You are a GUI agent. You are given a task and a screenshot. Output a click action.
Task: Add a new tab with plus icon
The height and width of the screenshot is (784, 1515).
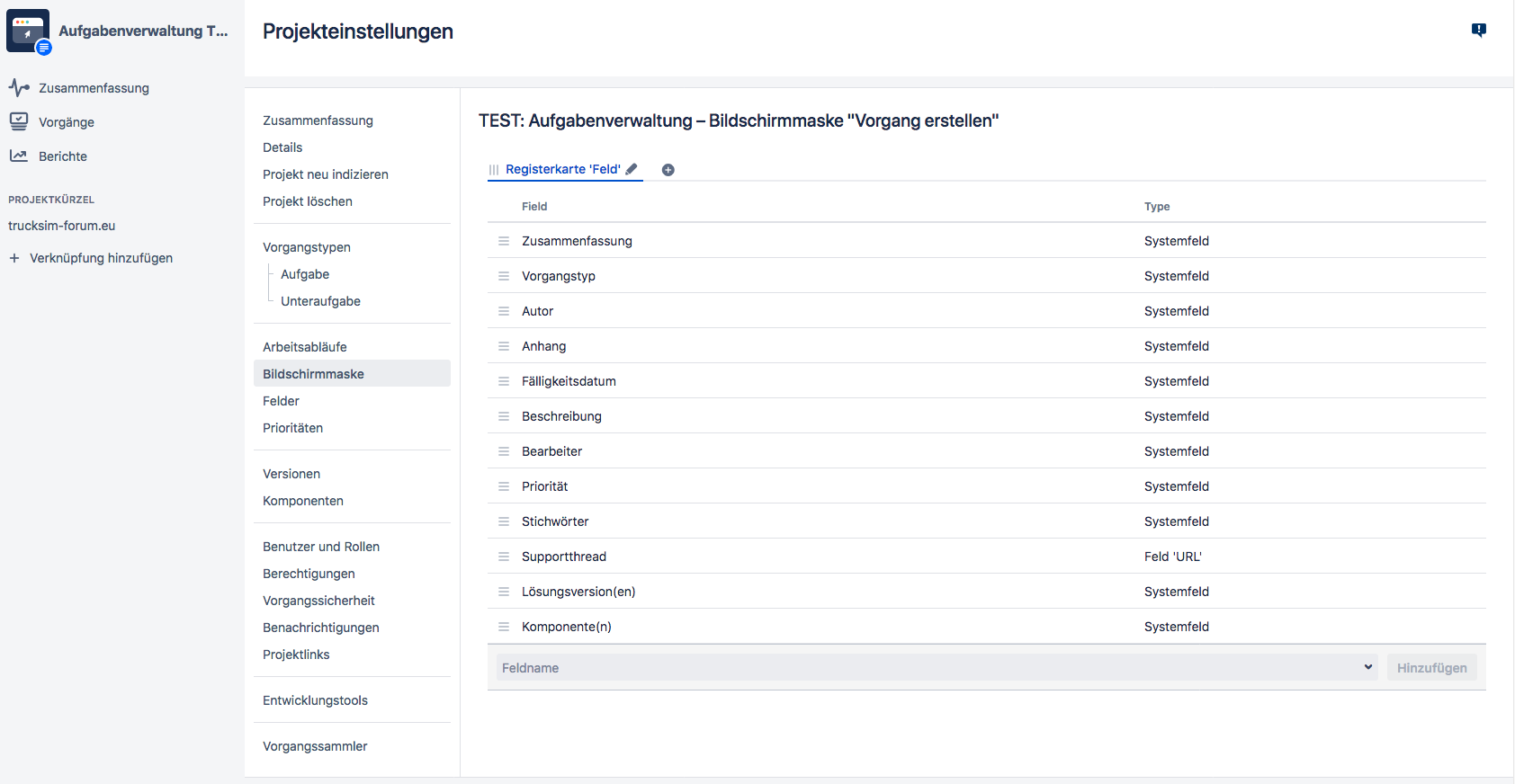[668, 170]
